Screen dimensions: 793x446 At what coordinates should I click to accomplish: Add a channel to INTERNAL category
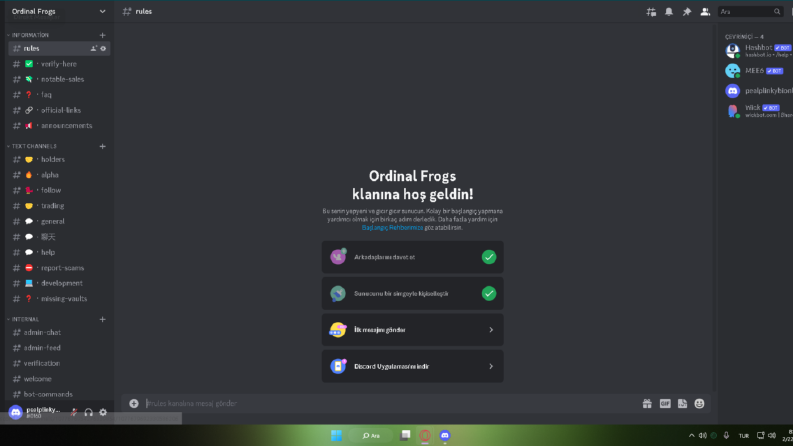[x=103, y=319]
